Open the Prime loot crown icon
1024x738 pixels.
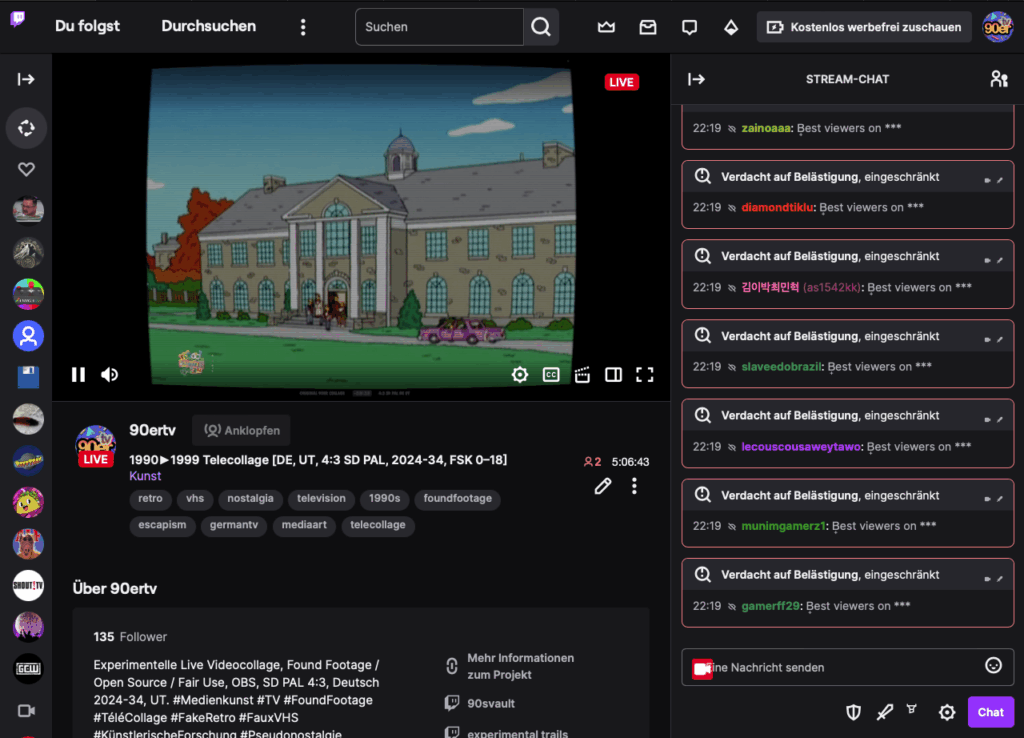coord(606,27)
